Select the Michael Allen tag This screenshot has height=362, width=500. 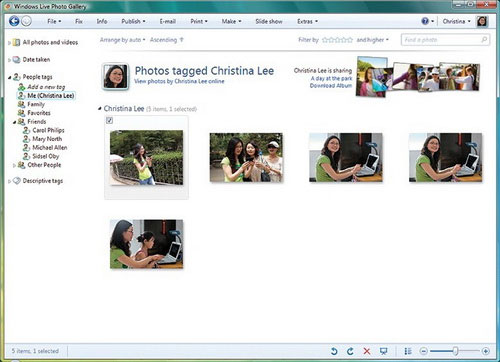coord(45,148)
